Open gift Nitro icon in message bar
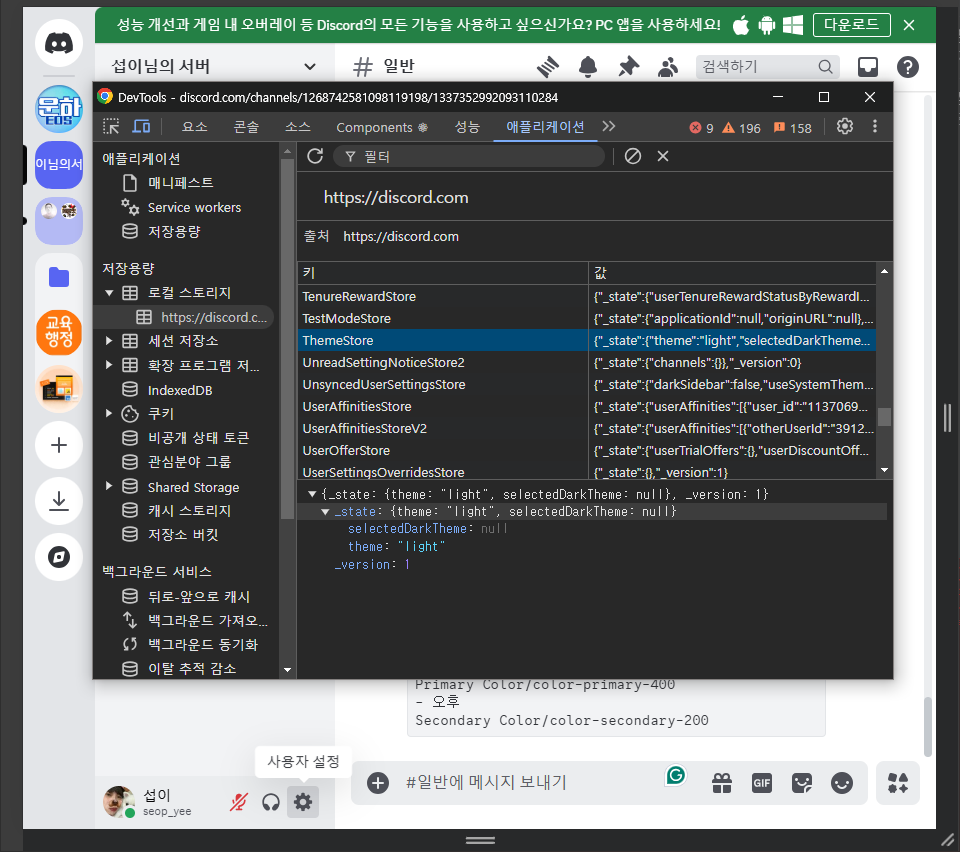The image size is (960, 852). tap(722, 783)
